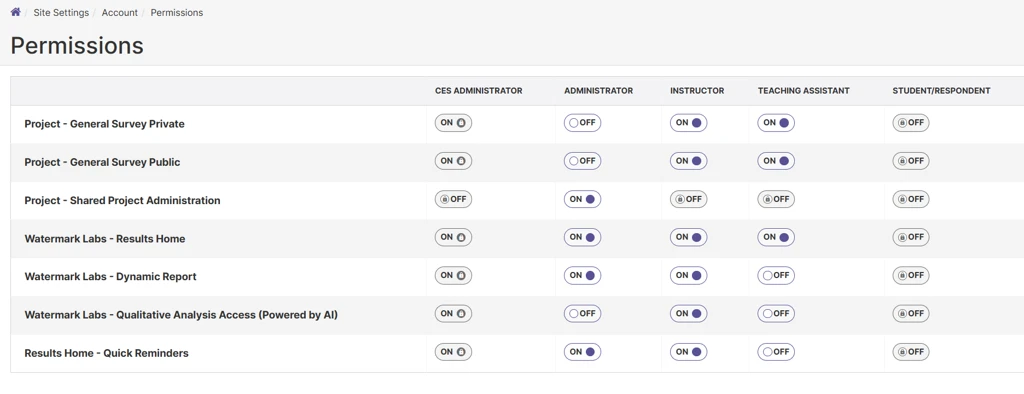Toggle CES Administrator for Shared Project Administration
1024x394 pixels.
coord(453,199)
